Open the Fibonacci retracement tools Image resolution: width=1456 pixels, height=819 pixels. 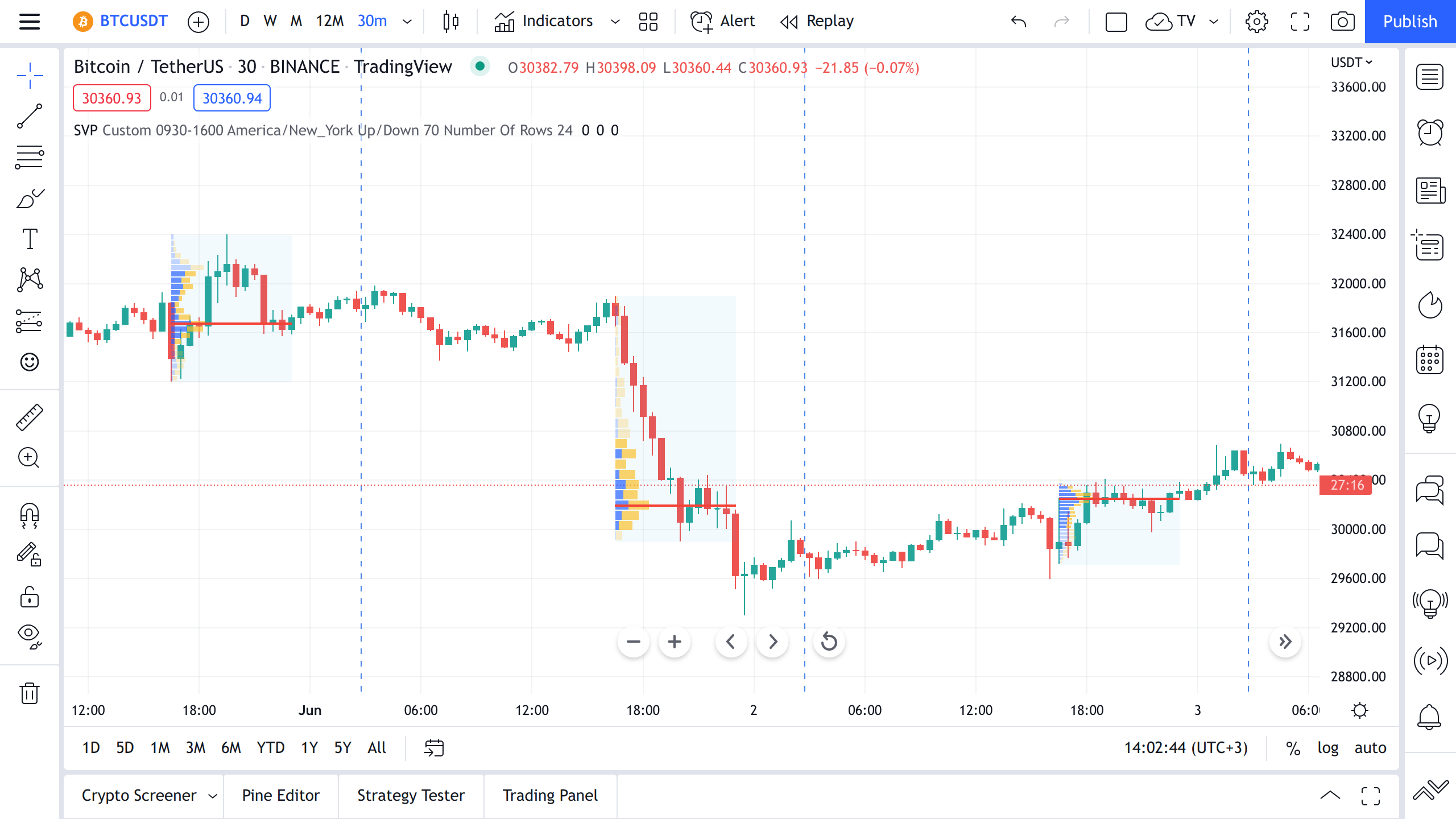29,157
